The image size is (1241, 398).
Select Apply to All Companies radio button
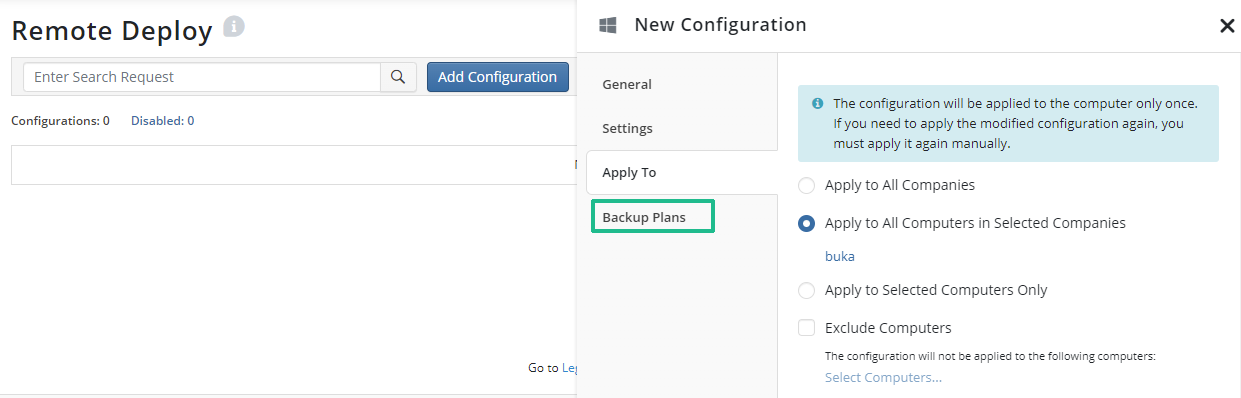[x=806, y=186]
